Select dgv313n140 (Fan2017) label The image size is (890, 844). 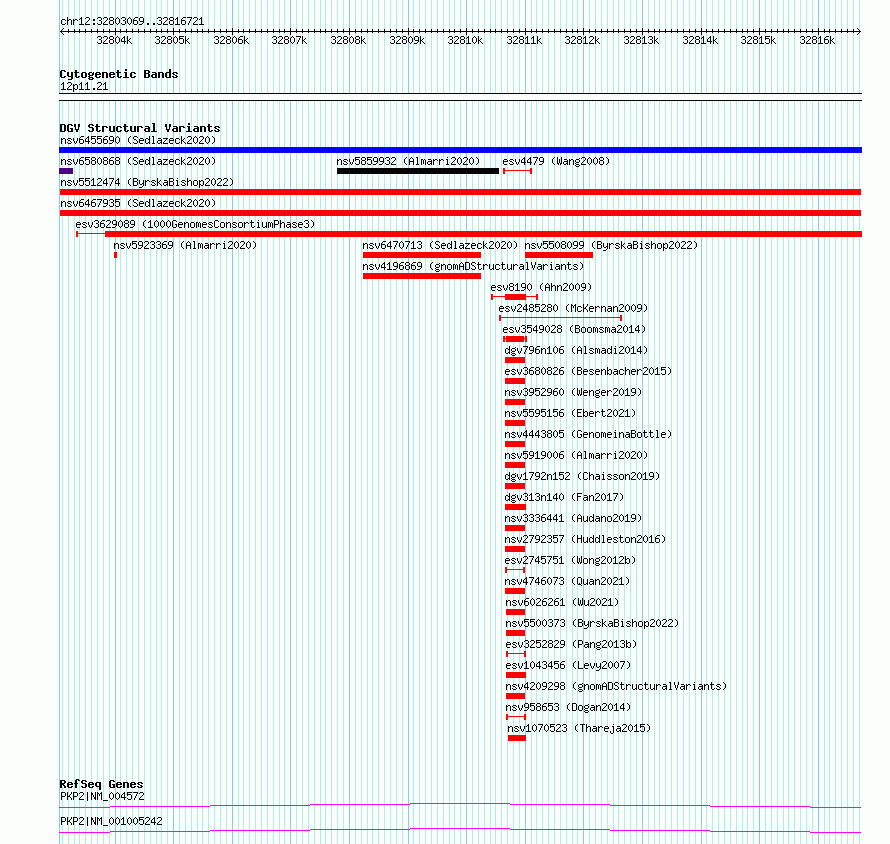[x=564, y=497]
